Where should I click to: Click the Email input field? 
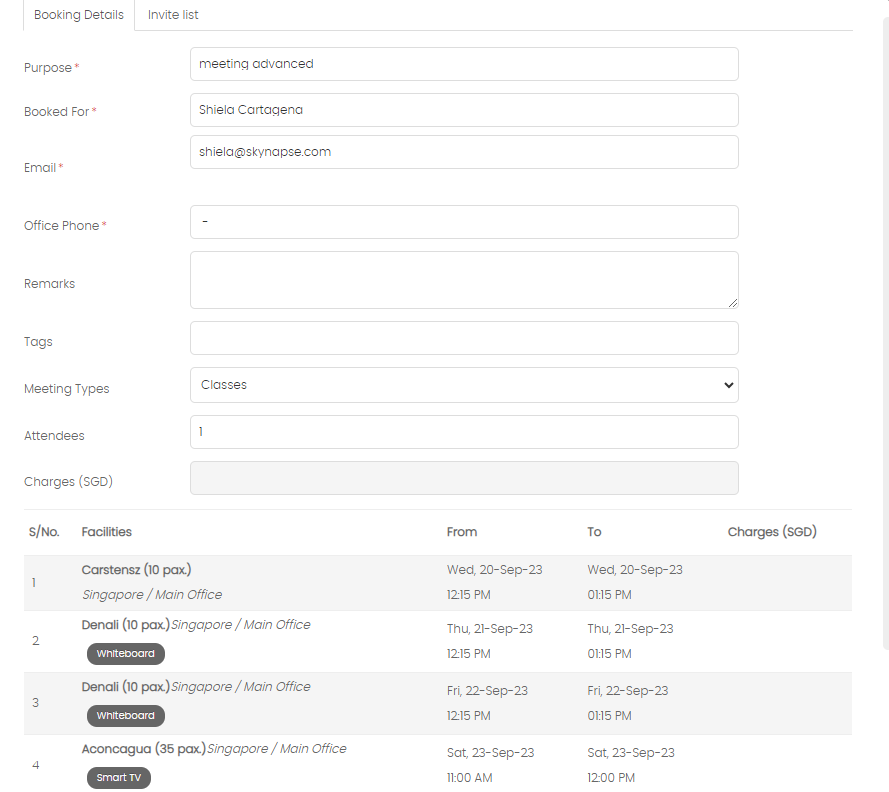point(464,152)
